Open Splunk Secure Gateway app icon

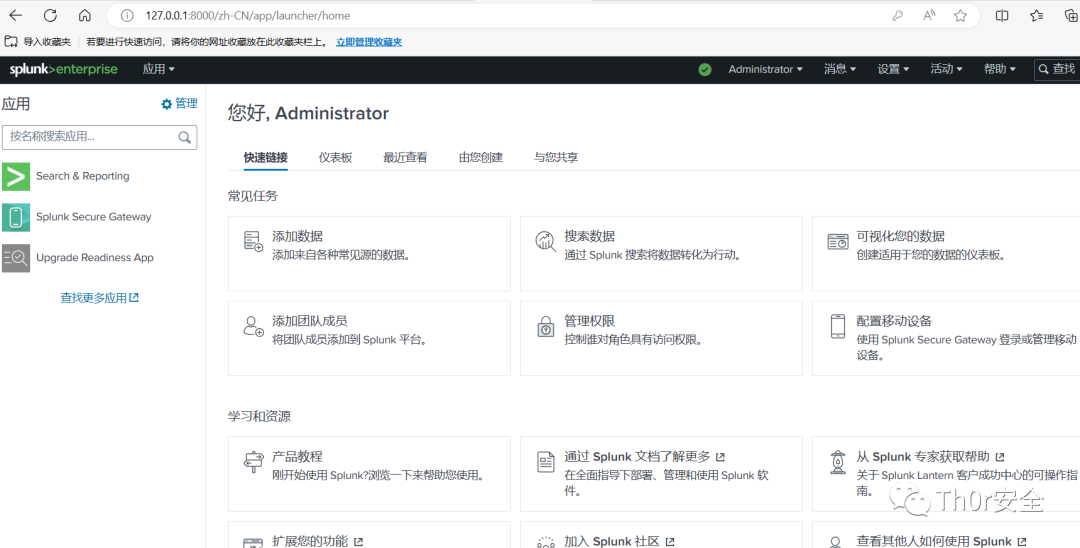[16, 217]
